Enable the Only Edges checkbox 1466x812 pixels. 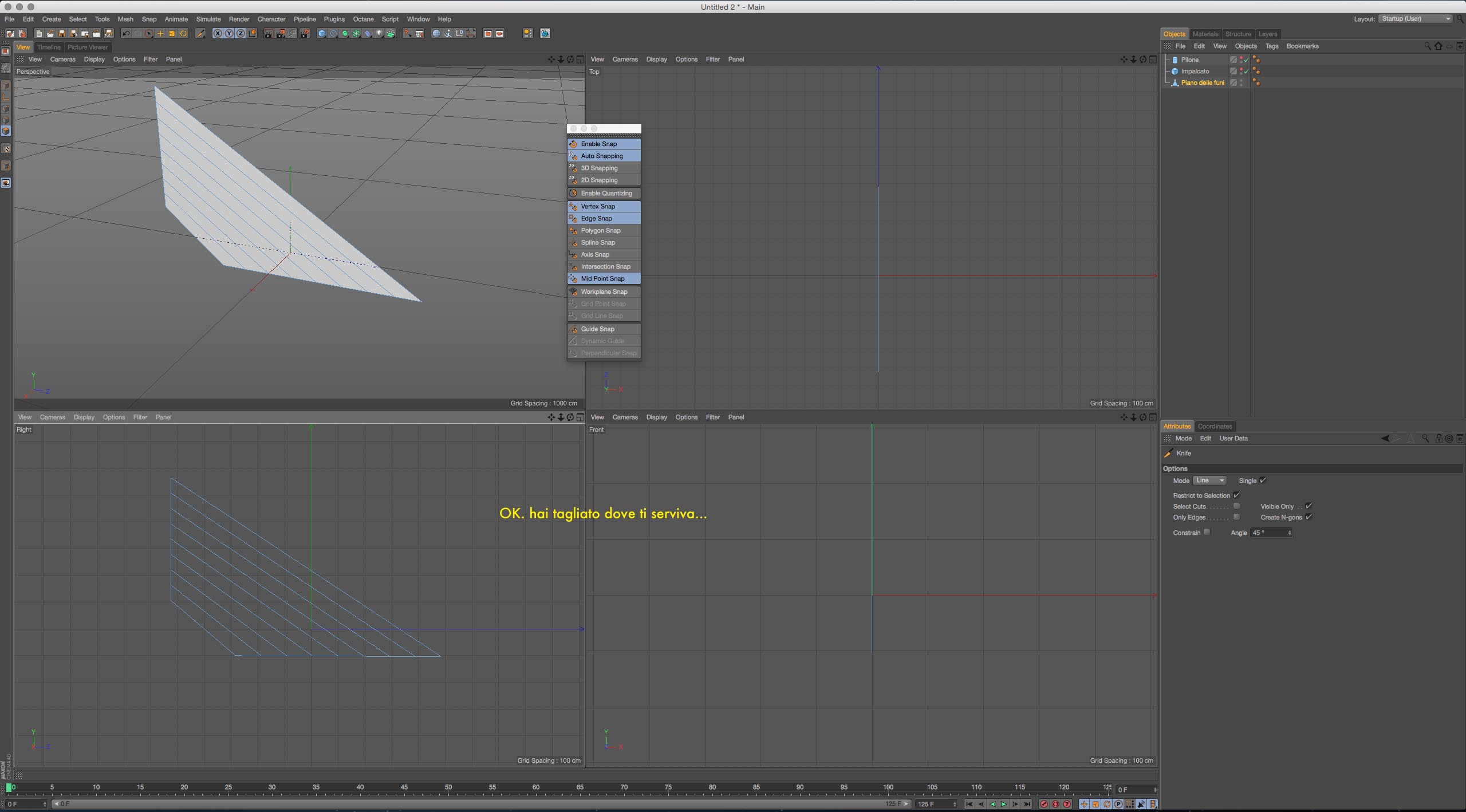1236,517
